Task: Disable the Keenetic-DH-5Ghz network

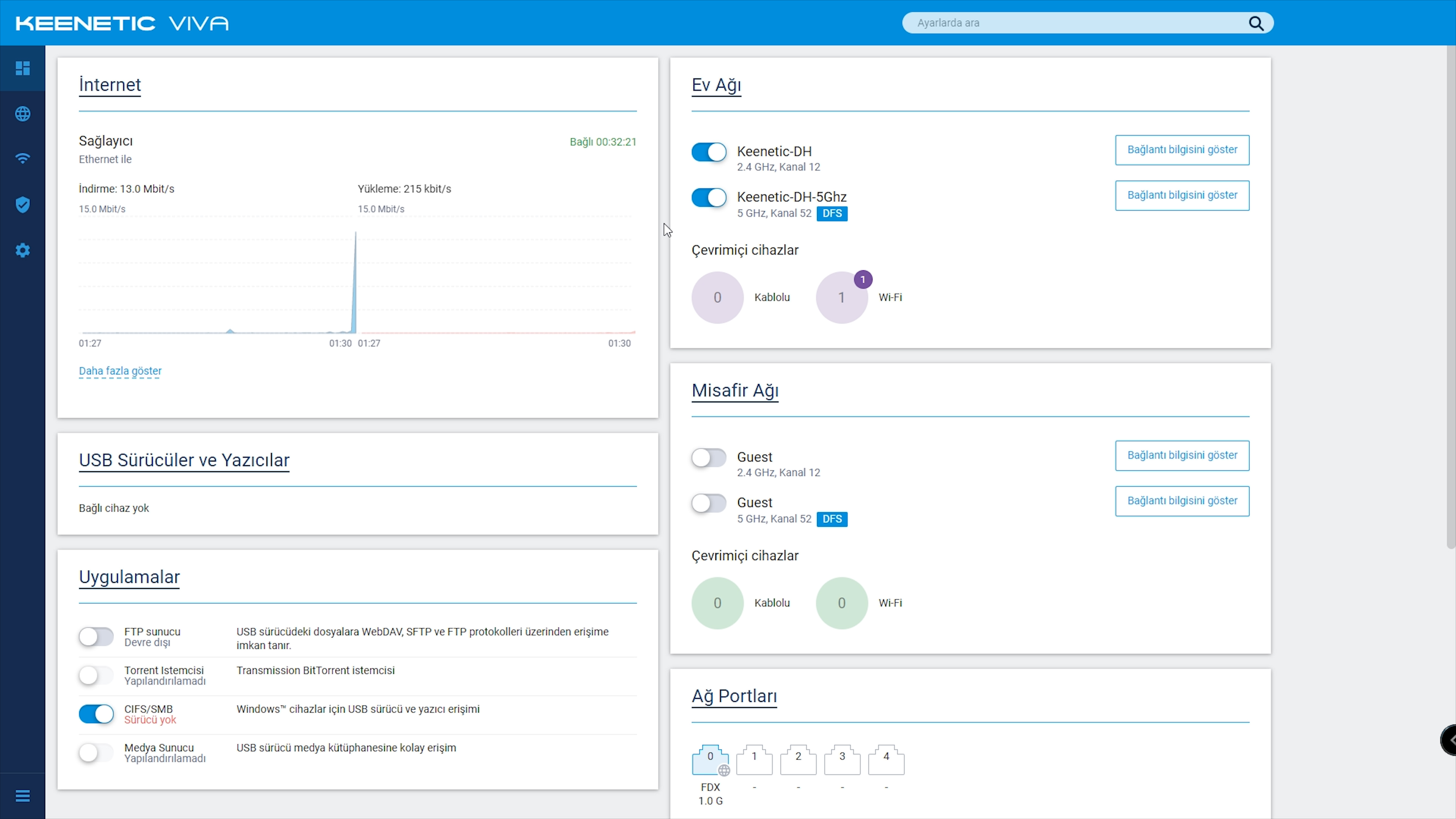Action: (x=709, y=197)
